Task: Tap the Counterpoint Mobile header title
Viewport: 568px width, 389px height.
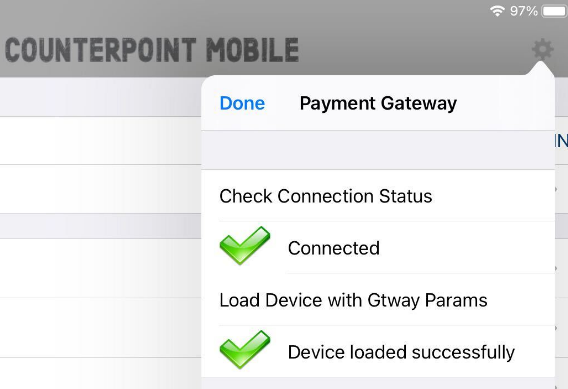Action: pos(152,50)
